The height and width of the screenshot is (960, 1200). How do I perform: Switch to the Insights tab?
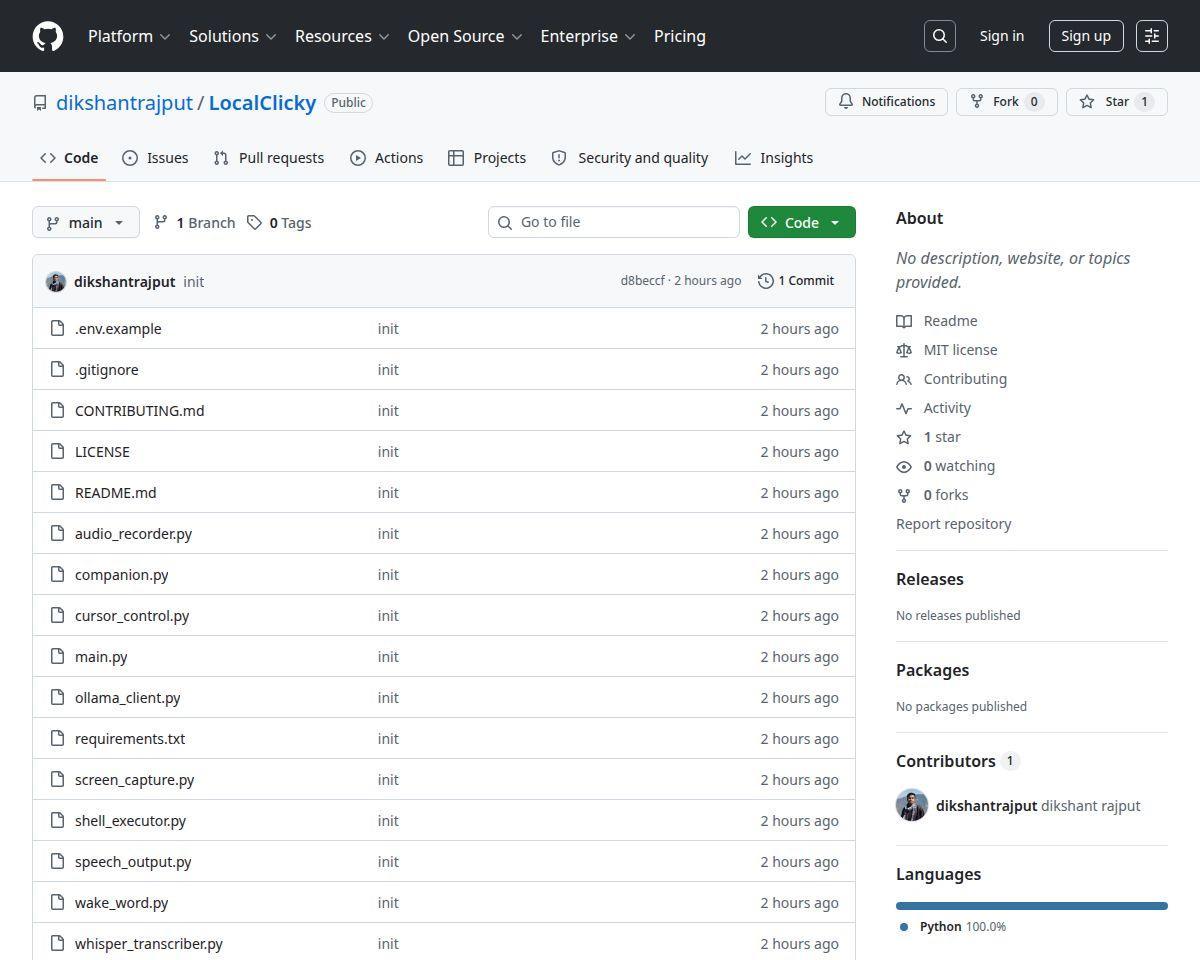coord(774,158)
